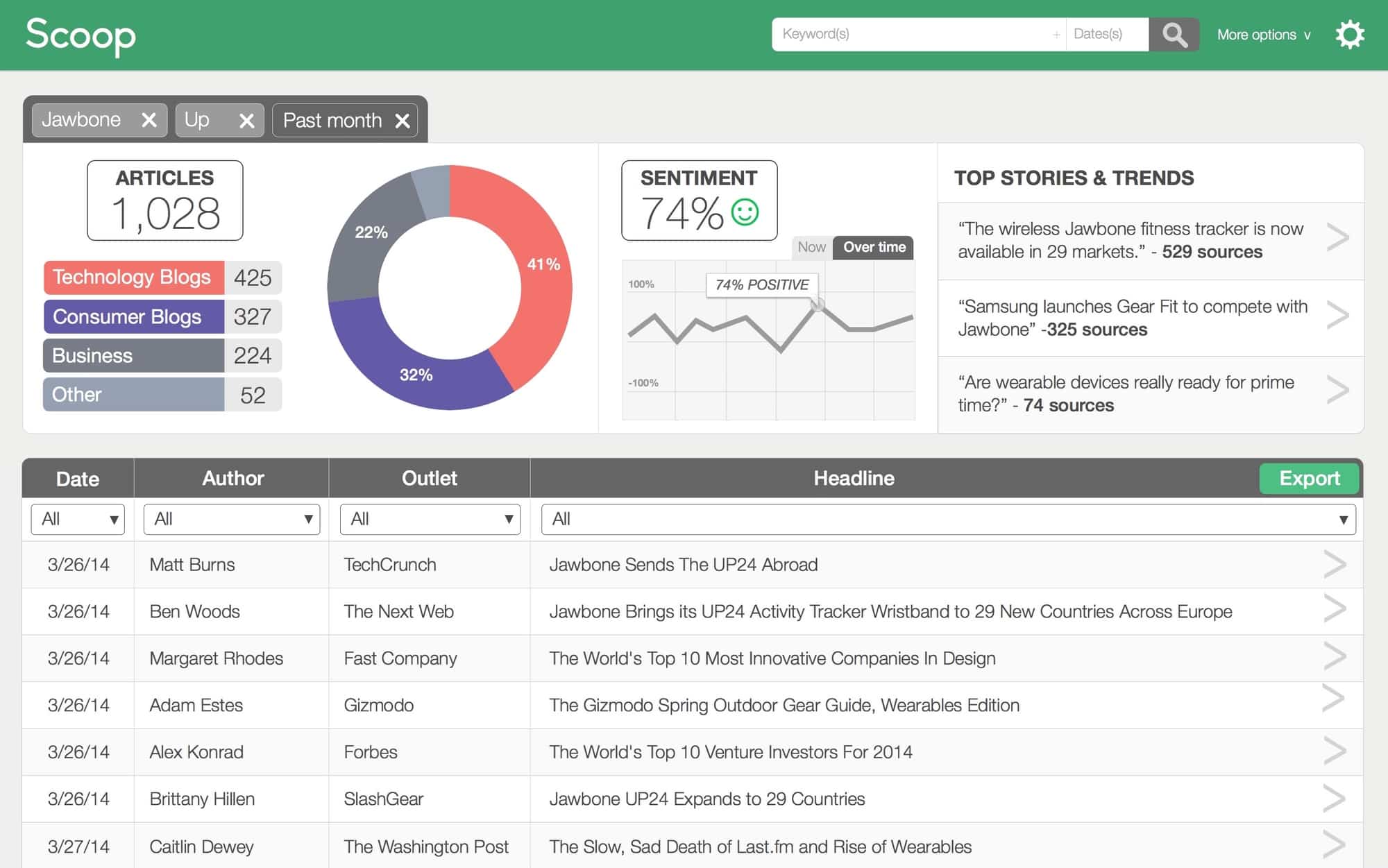The width and height of the screenshot is (1388, 868).
Task: Click the green sentiment smiley icon
Action: tap(745, 212)
